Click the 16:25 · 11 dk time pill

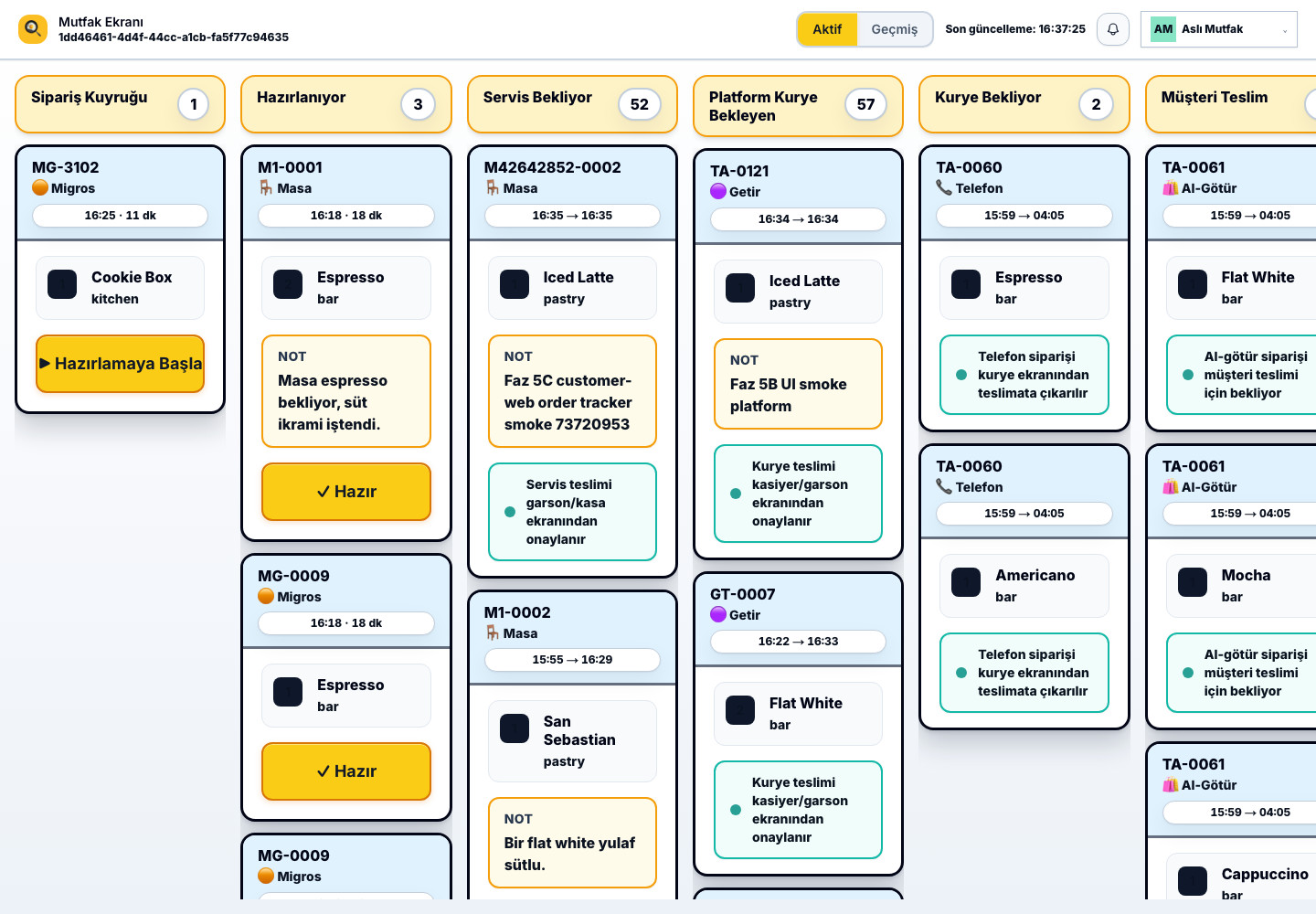point(120,216)
